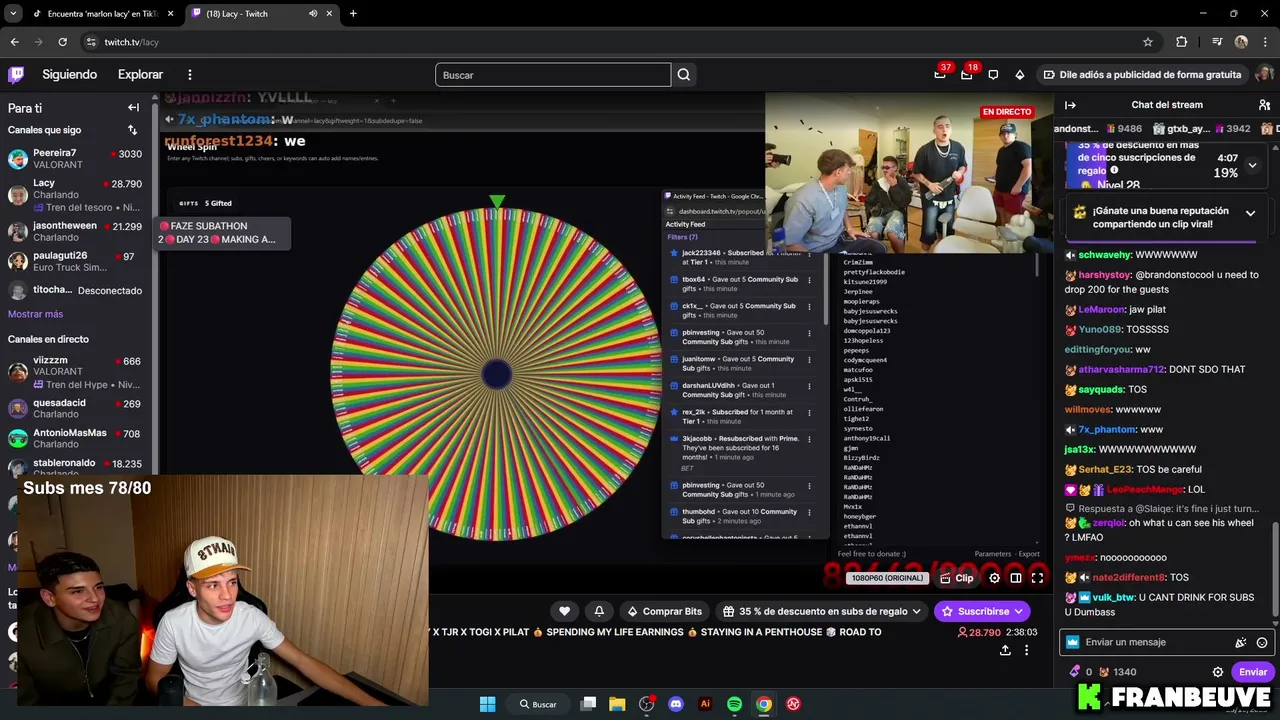
Task: Toggle theatre mode on the player
Action: point(1016,578)
